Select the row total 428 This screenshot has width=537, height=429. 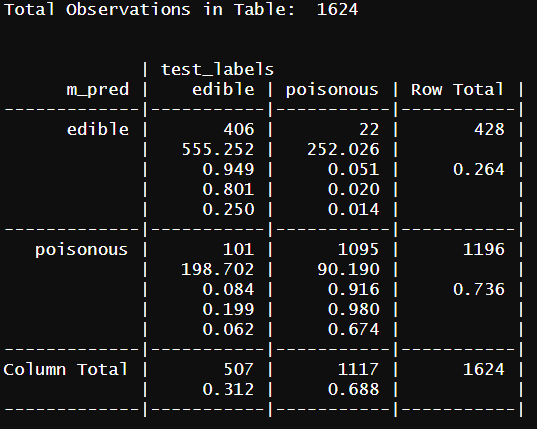489,129
